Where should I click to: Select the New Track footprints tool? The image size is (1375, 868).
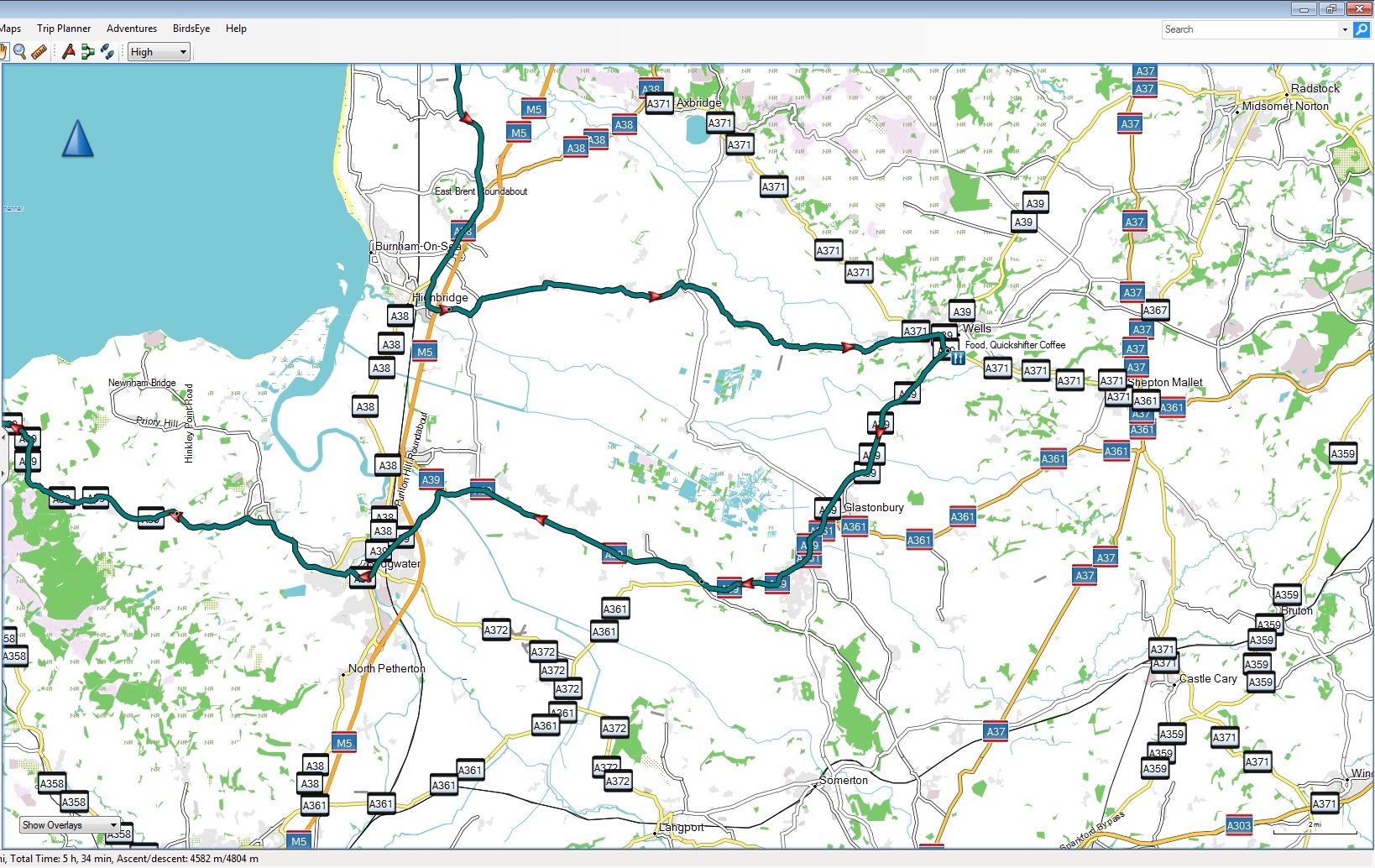tap(107, 52)
